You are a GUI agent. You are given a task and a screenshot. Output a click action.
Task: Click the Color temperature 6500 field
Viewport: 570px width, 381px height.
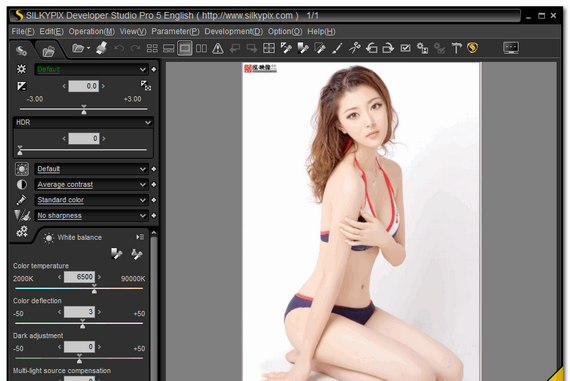[80, 277]
